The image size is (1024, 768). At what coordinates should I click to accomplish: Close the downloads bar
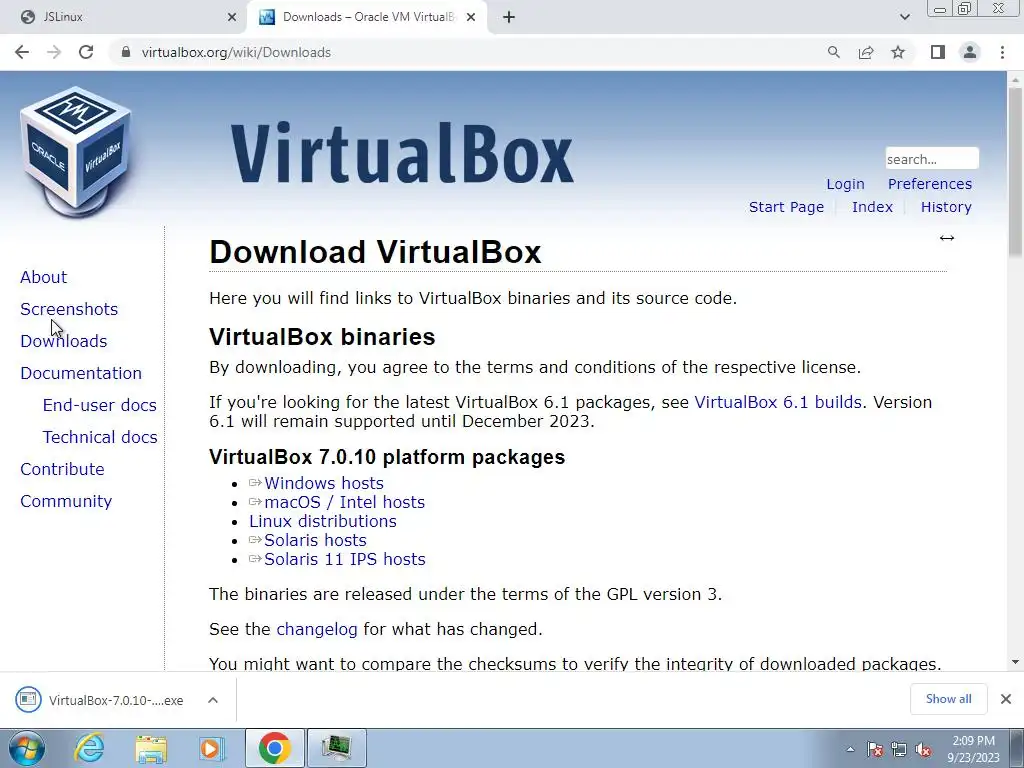tap(1006, 699)
